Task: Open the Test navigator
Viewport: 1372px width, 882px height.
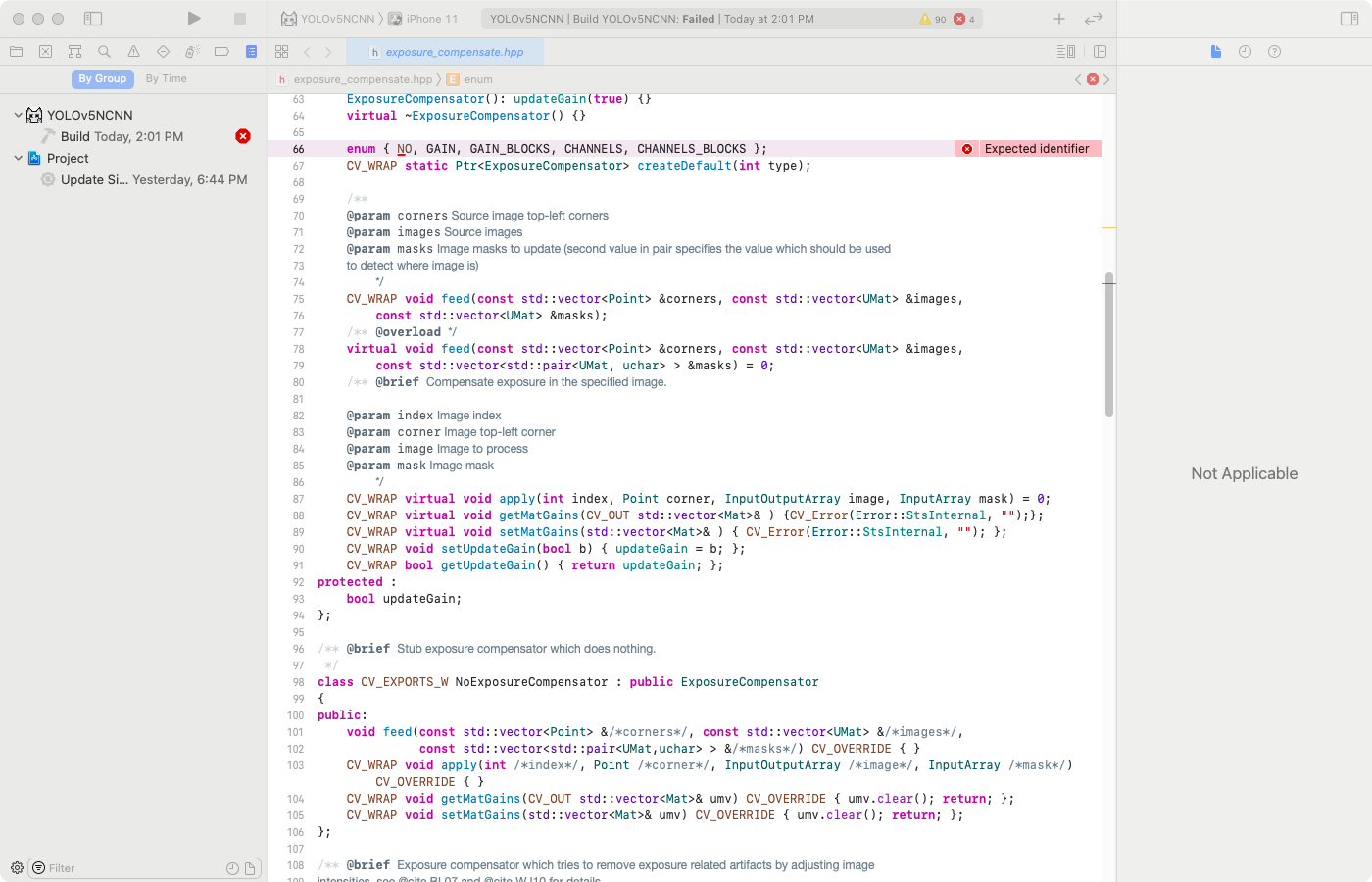Action: (x=164, y=52)
